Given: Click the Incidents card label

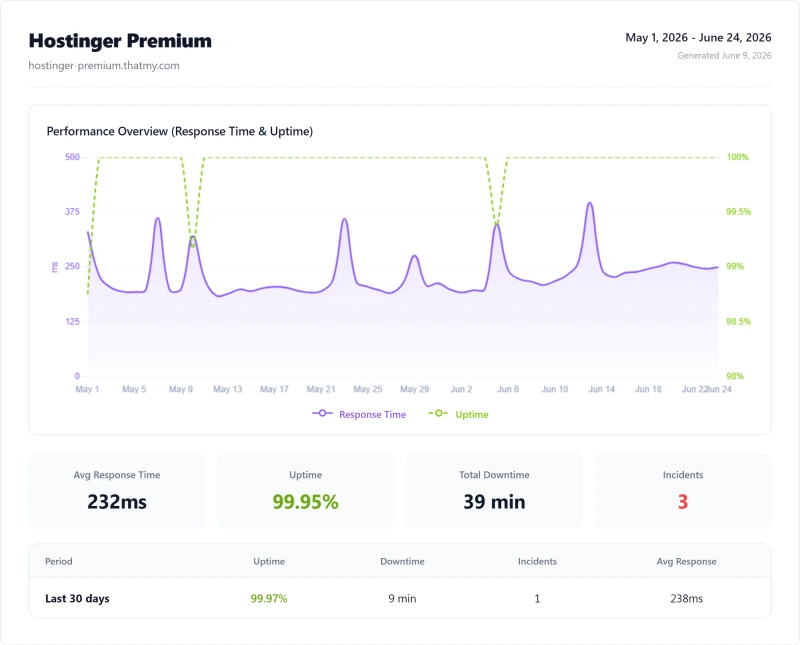Looking at the screenshot, I should pos(683,475).
